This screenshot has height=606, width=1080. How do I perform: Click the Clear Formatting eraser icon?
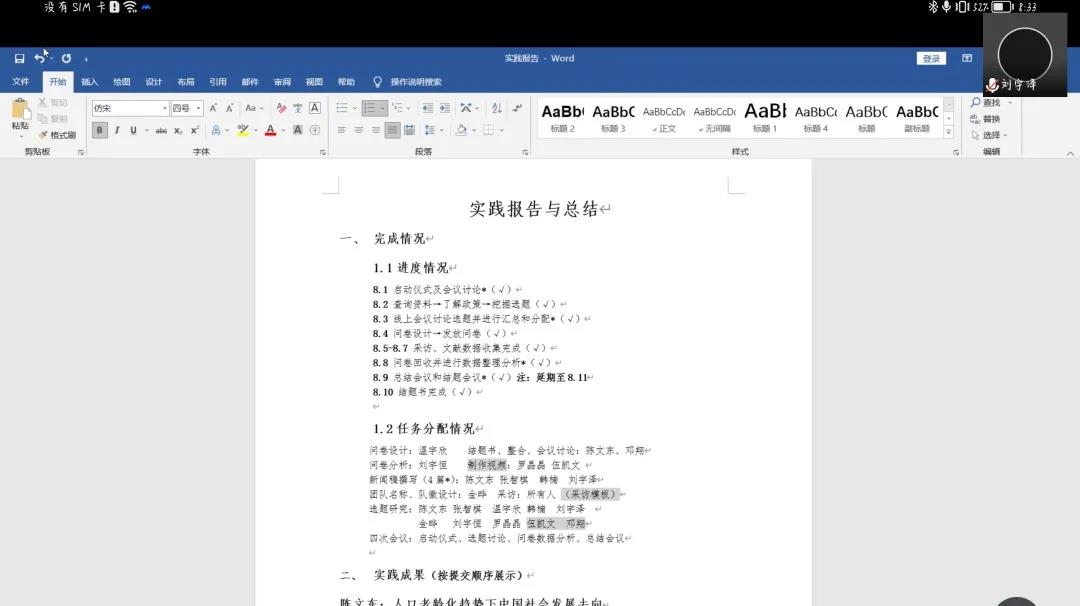click(281, 108)
